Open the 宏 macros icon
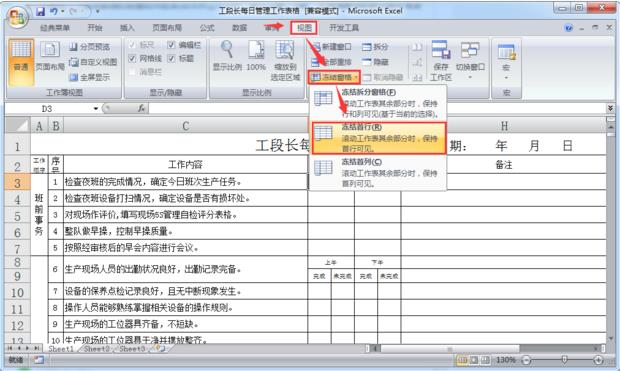This screenshot has width=620, height=371. coord(506,61)
